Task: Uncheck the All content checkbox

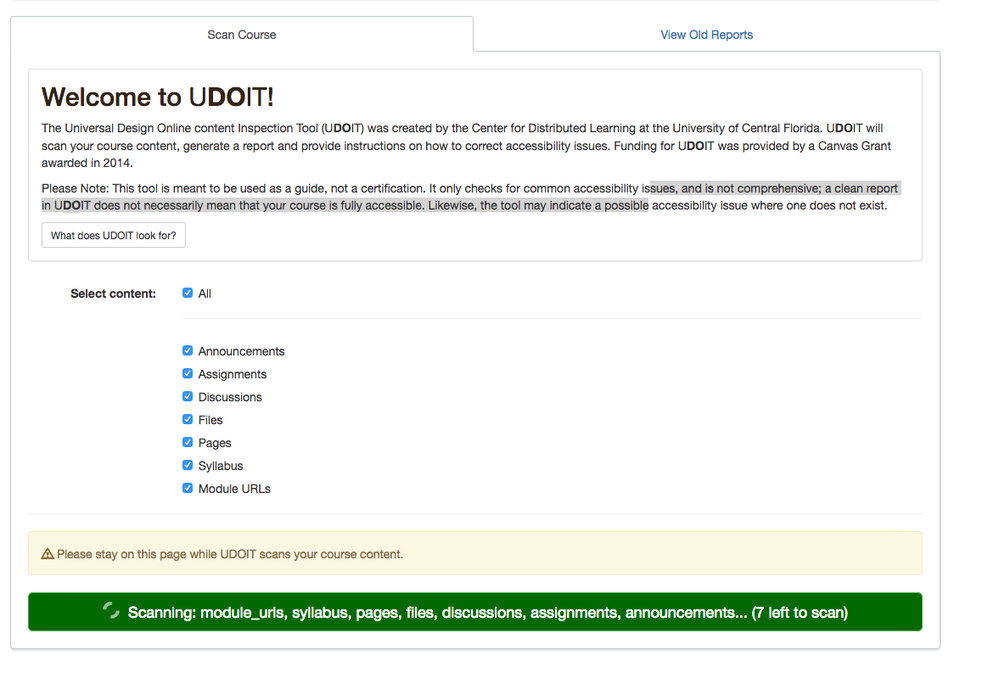Action: [x=187, y=293]
